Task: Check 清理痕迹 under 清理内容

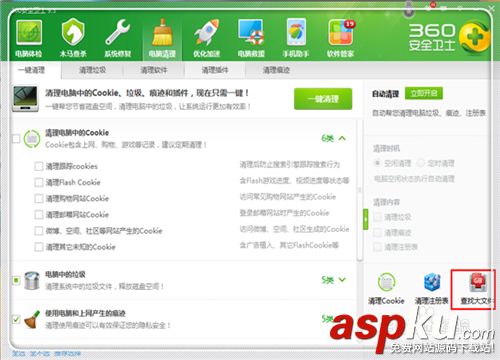Action: (377, 232)
